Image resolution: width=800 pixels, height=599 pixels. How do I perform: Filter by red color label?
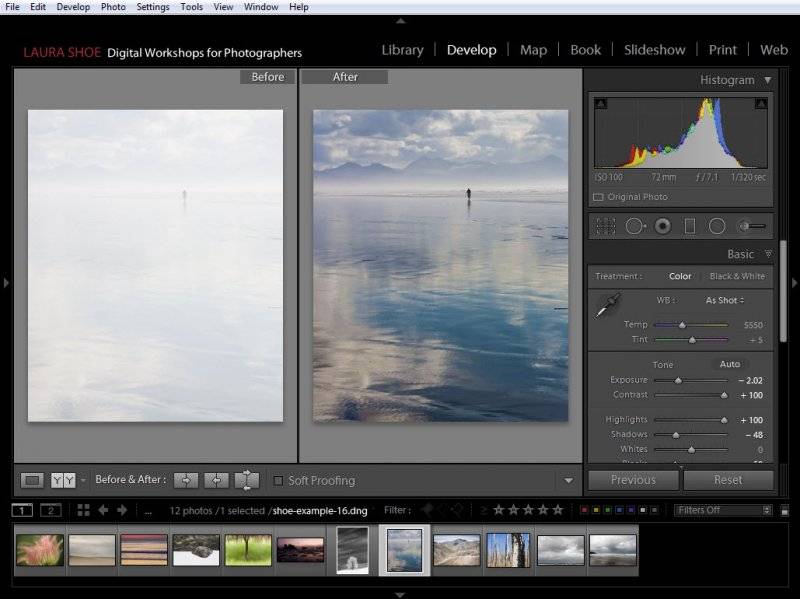584,510
